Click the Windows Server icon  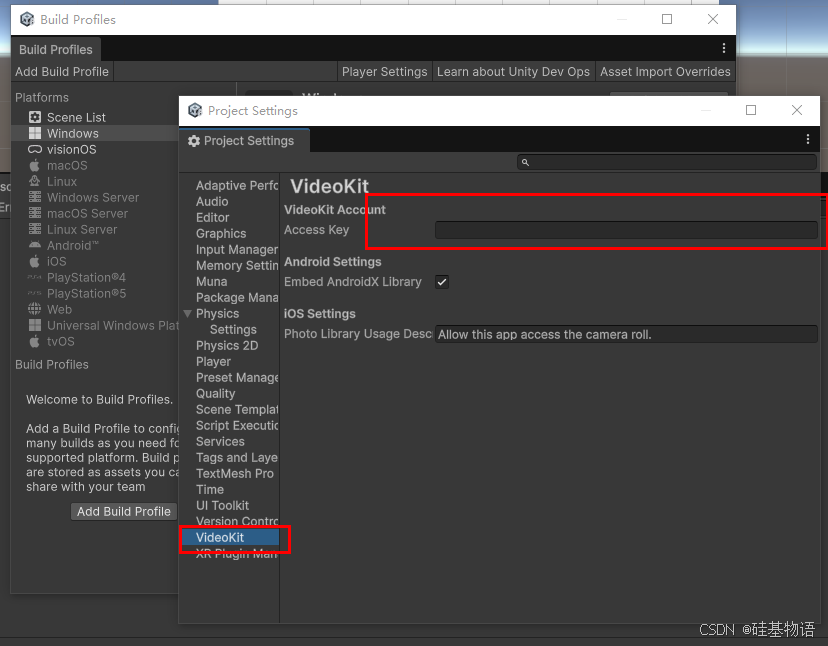[x=35, y=197]
